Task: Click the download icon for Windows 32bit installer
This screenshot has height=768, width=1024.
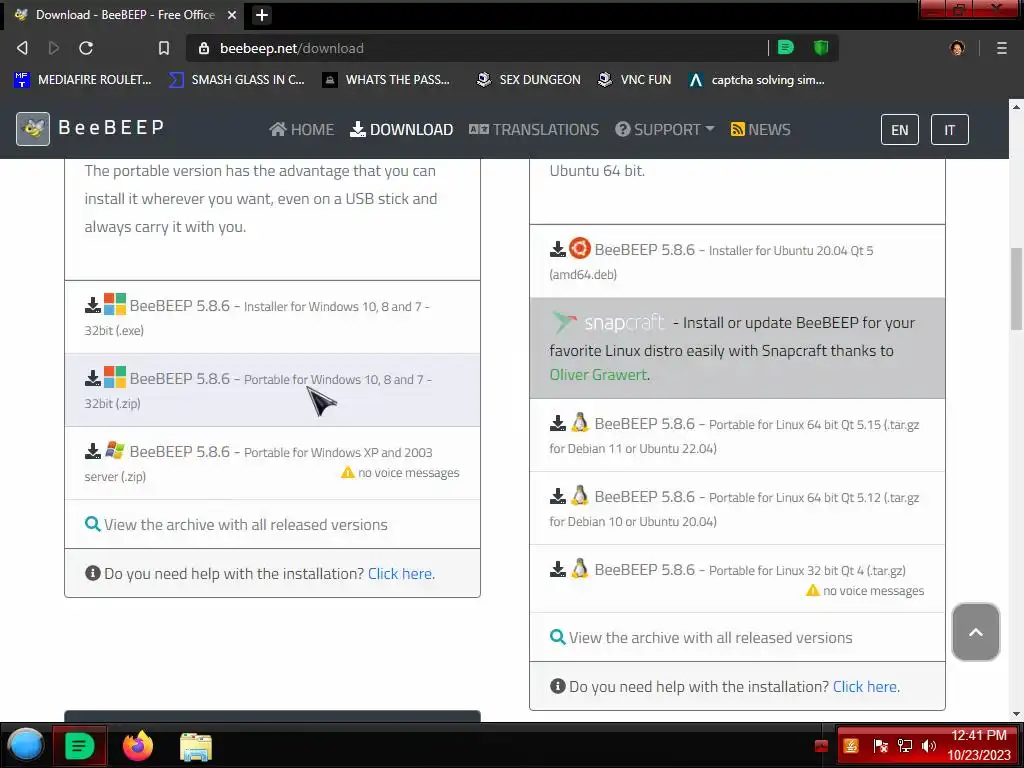Action: pyautogui.click(x=93, y=305)
